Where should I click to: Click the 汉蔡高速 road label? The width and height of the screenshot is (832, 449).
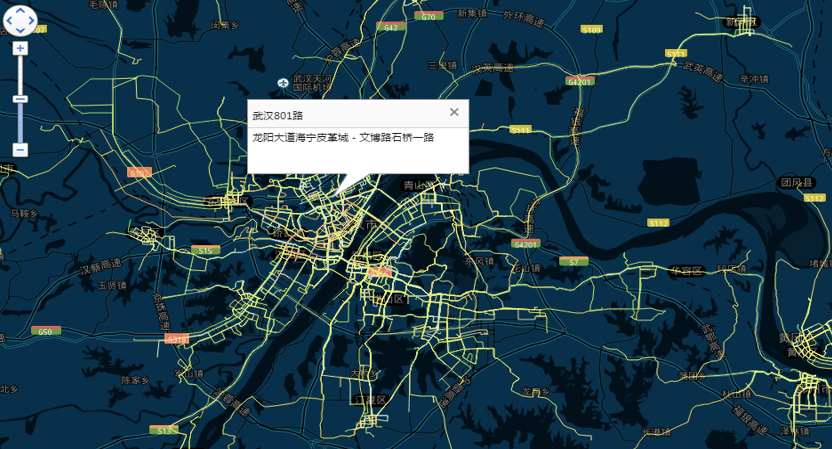click(x=101, y=266)
